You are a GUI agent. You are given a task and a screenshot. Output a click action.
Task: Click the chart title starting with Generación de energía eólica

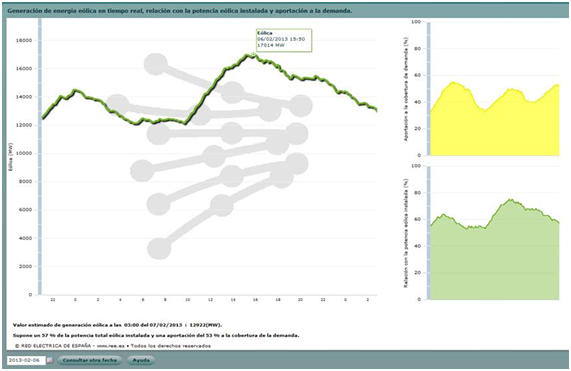(x=180, y=11)
